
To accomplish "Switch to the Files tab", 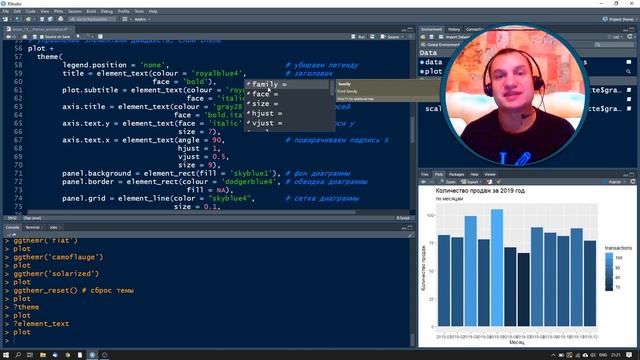I will [425, 174].
